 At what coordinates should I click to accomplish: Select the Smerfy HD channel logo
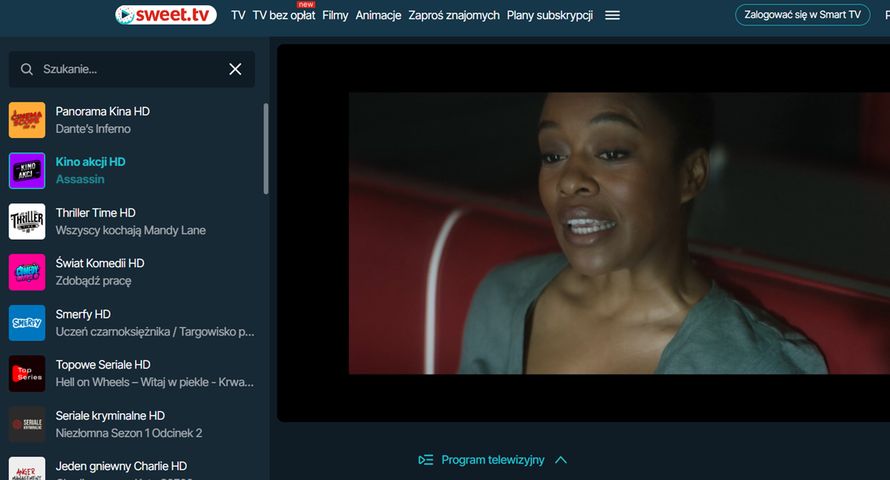click(27, 323)
